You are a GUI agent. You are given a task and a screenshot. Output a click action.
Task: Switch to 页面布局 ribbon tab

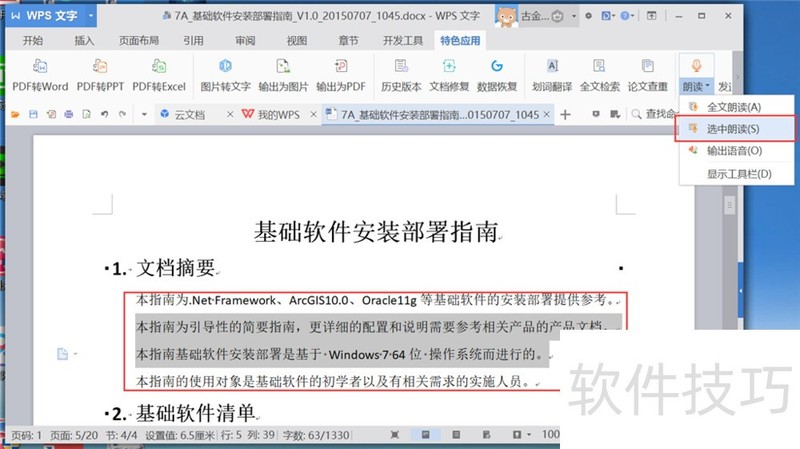click(x=139, y=40)
